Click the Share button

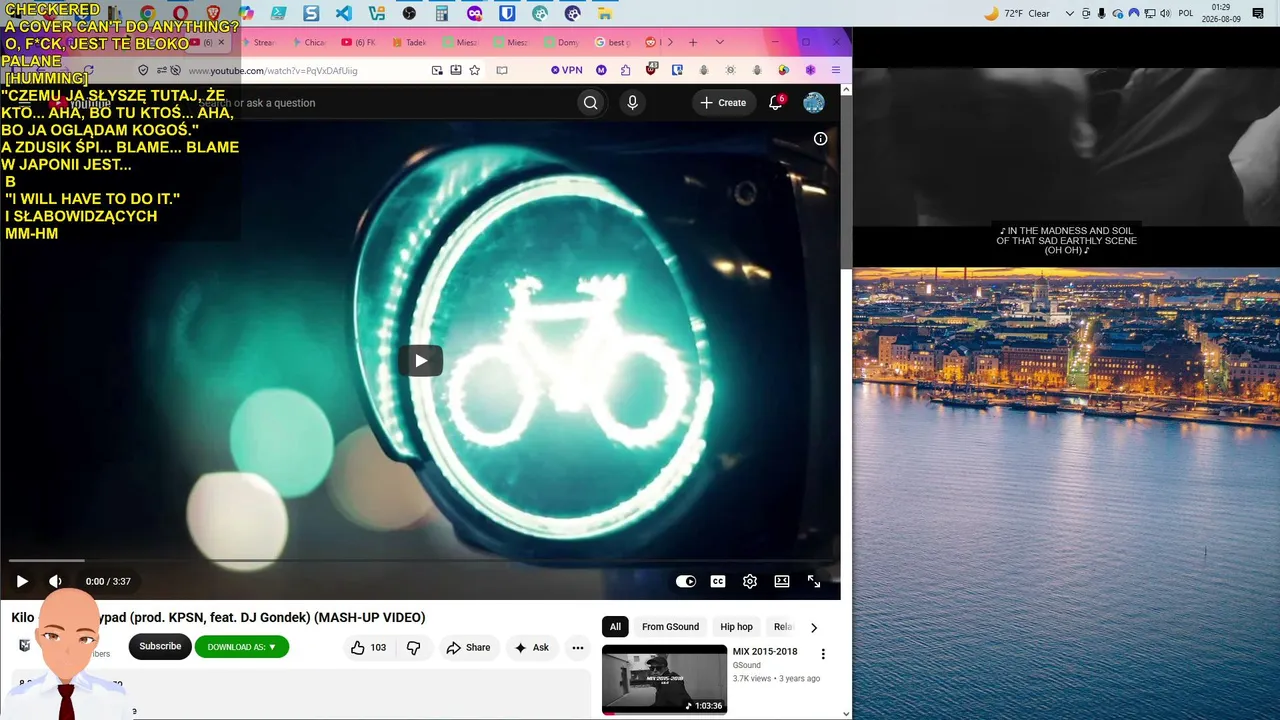[x=468, y=648]
